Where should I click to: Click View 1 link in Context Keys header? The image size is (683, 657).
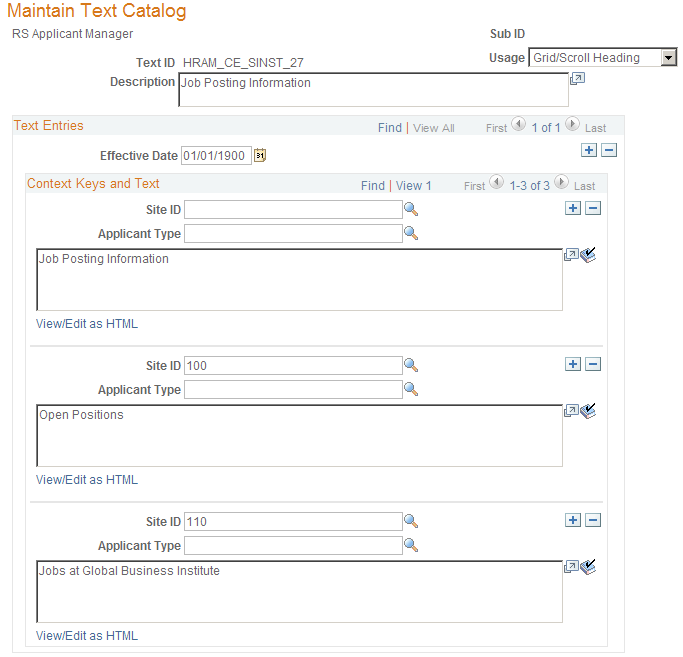click(413, 186)
